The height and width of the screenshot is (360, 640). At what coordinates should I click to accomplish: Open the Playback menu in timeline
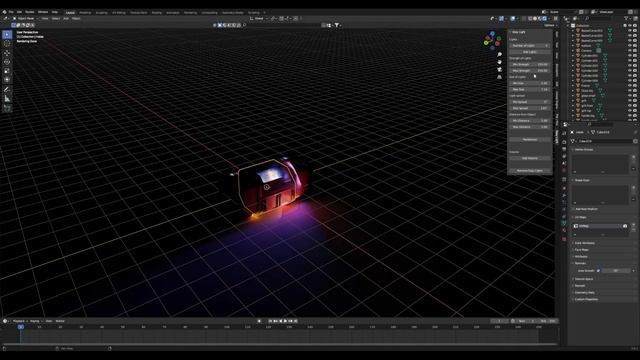[x=19, y=321]
